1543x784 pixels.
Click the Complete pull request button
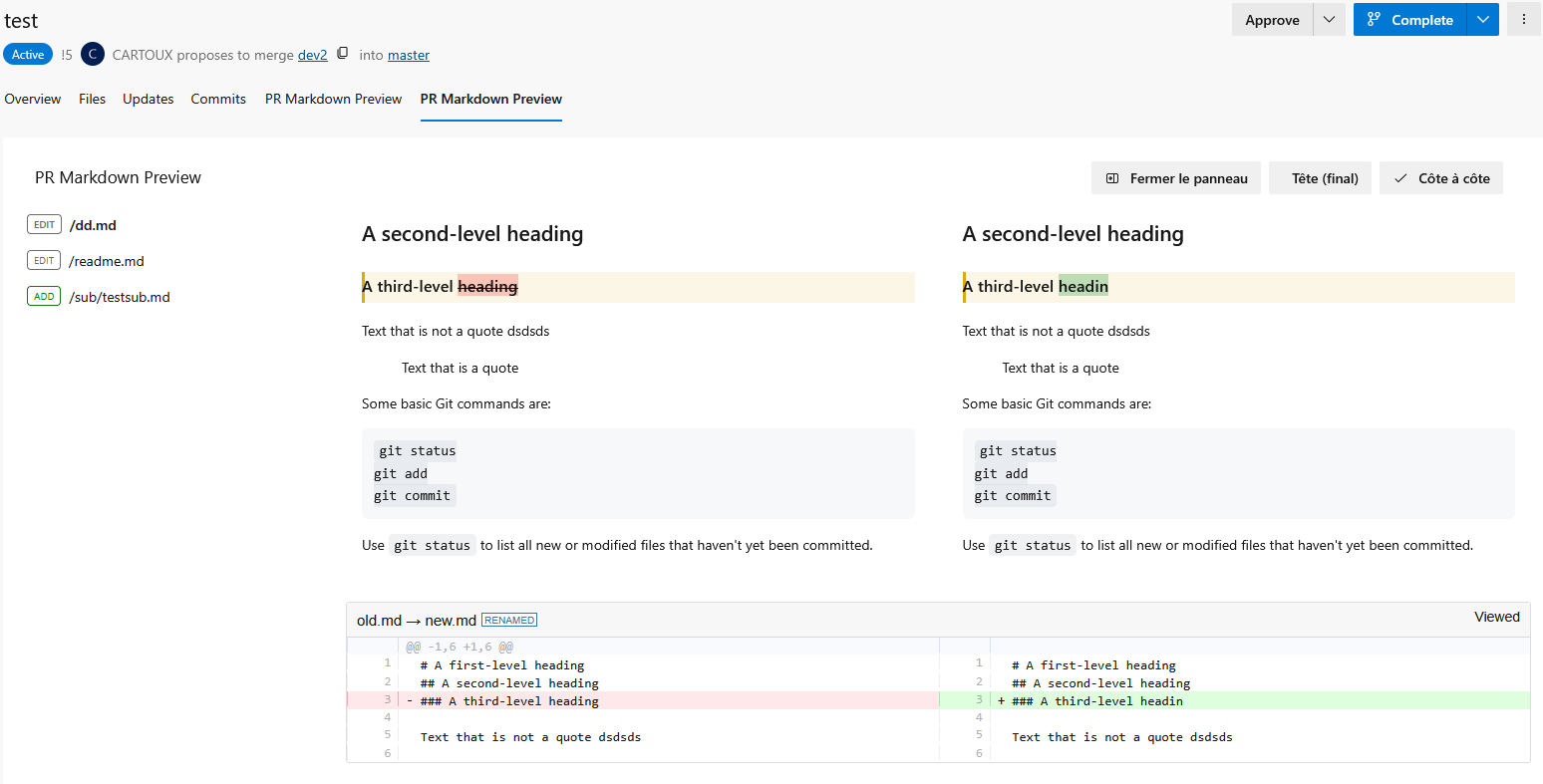1409,20
